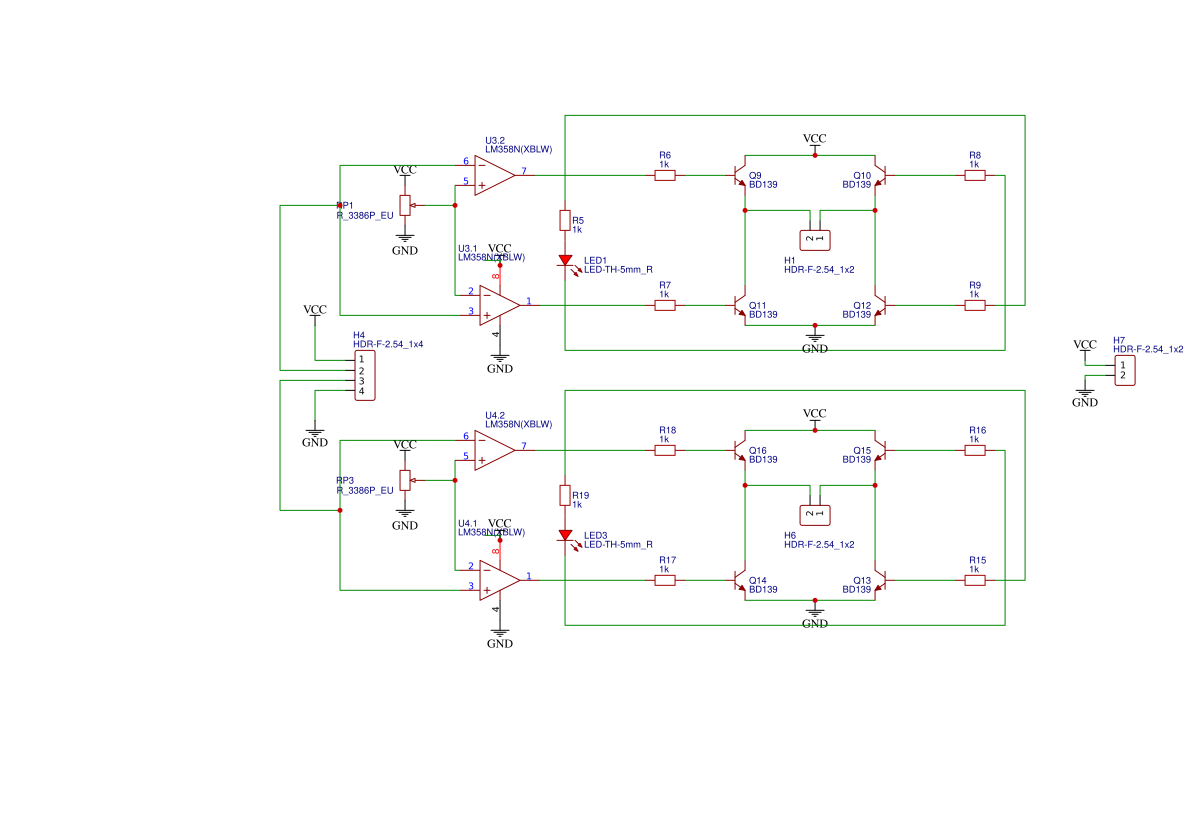
Task: Click GND symbol beneath potentiometer RP3
Action: pos(405,520)
